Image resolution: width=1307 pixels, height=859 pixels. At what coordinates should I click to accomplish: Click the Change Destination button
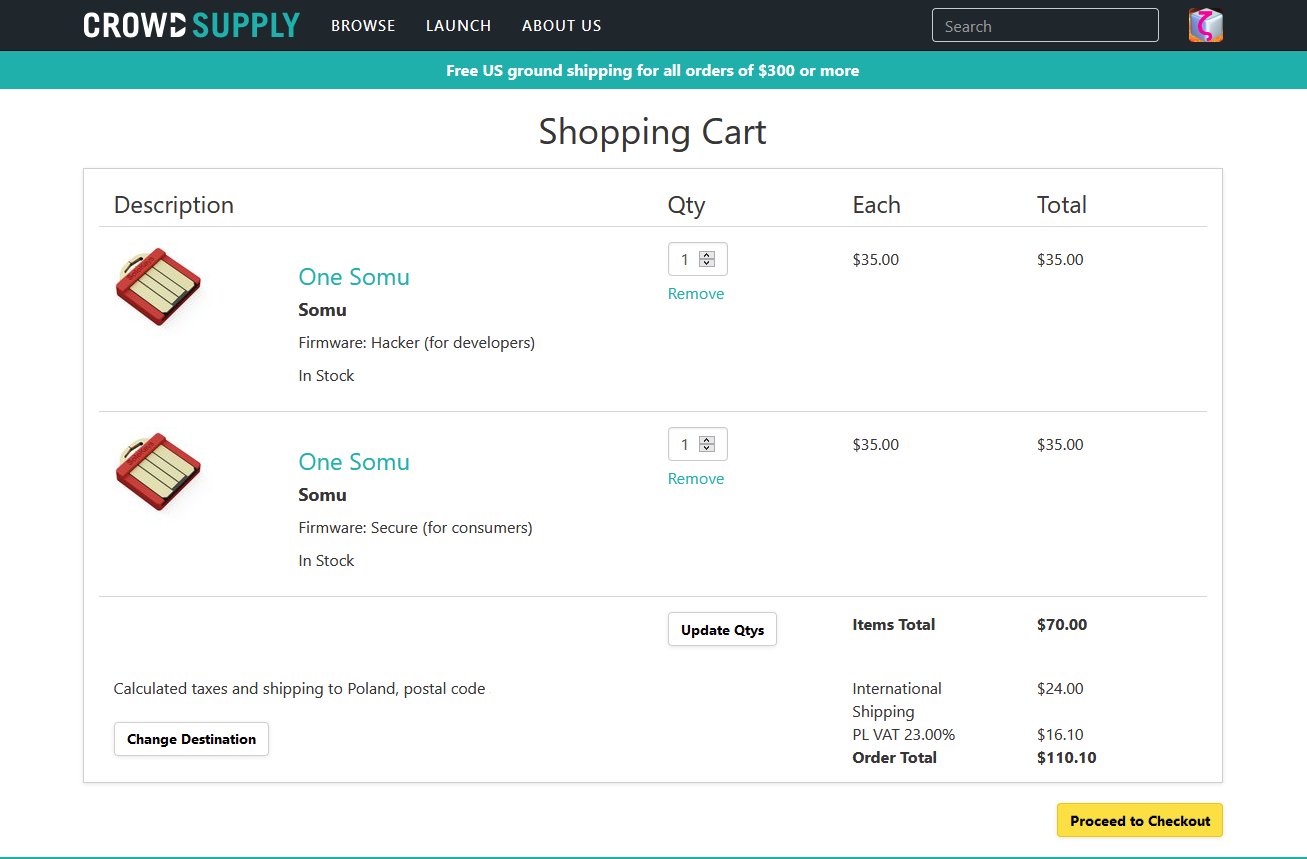[x=191, y=739]
